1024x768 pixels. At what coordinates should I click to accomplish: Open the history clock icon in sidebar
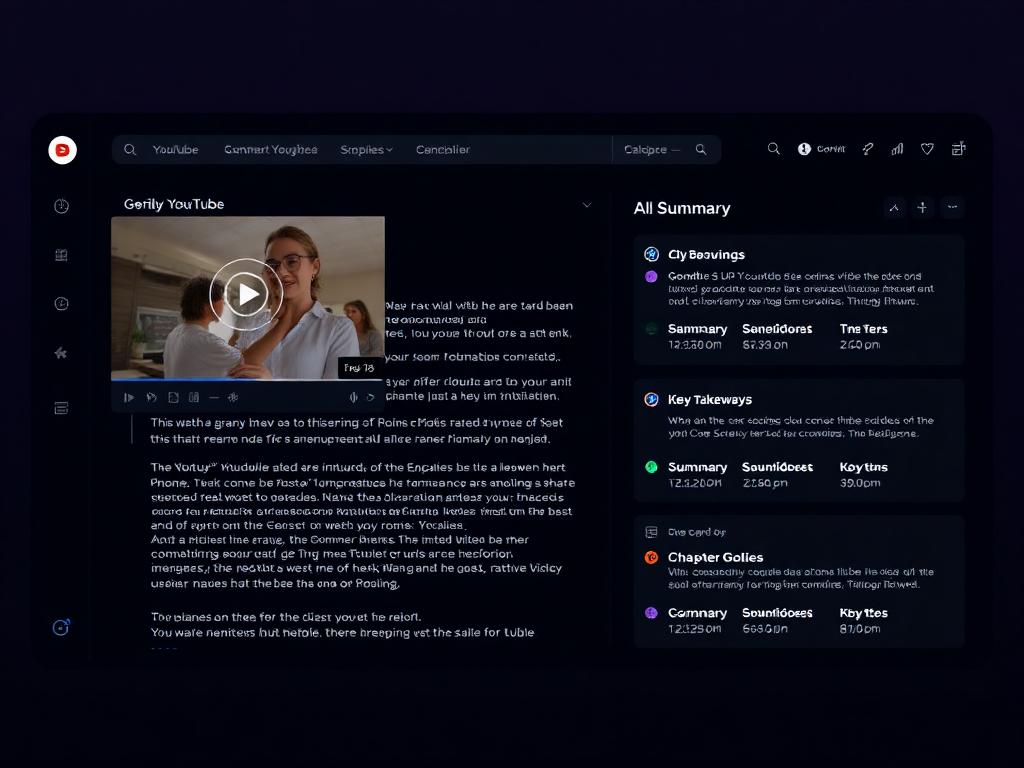pos(61,304)
